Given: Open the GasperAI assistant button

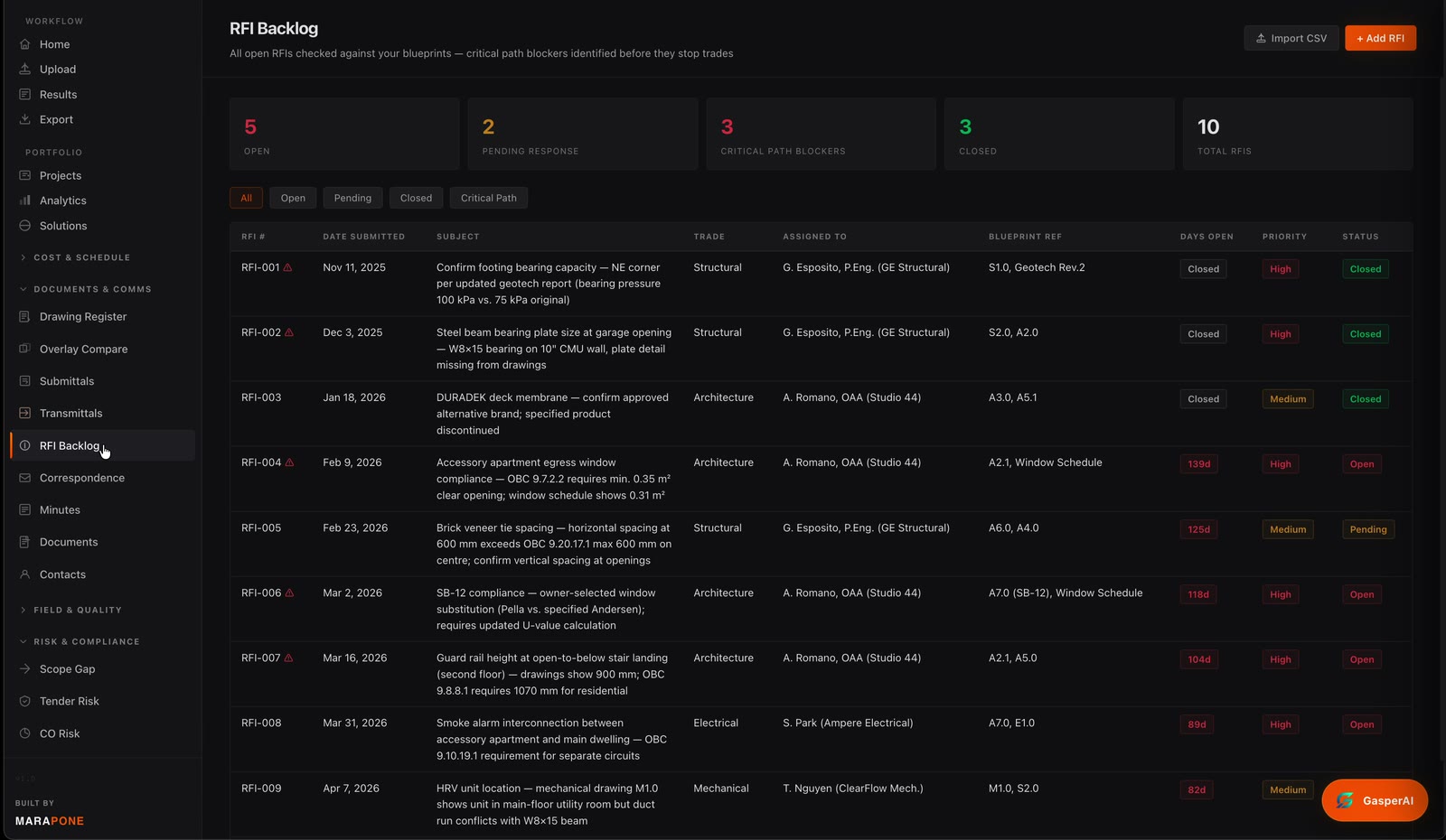Looking at the screenshot, I should [1375, 800].
